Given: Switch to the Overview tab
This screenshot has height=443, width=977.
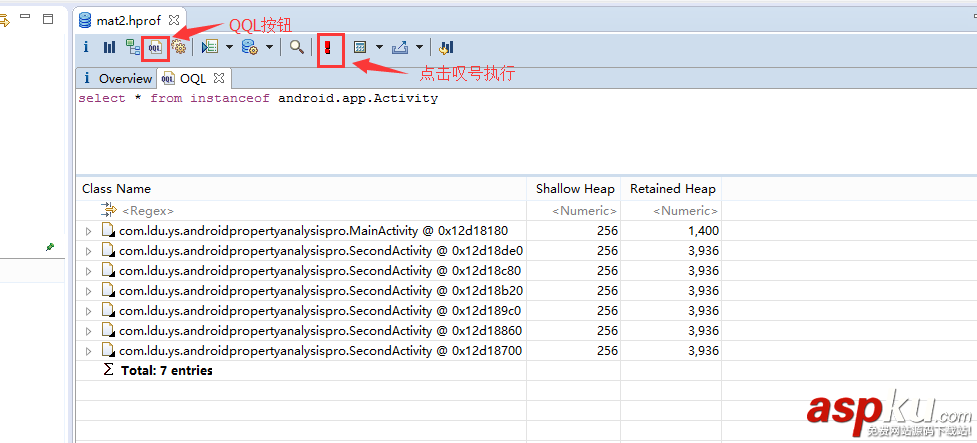Looking at the screenshot, I should pos(117,79).
